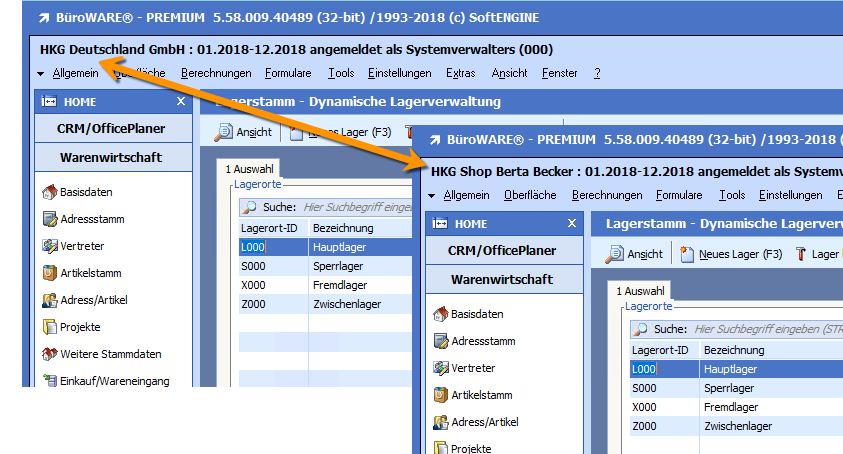Collapse Warenwirtschaft section in HKG Deutschland window
843x454 pixels.
click(x=111, y=158)
